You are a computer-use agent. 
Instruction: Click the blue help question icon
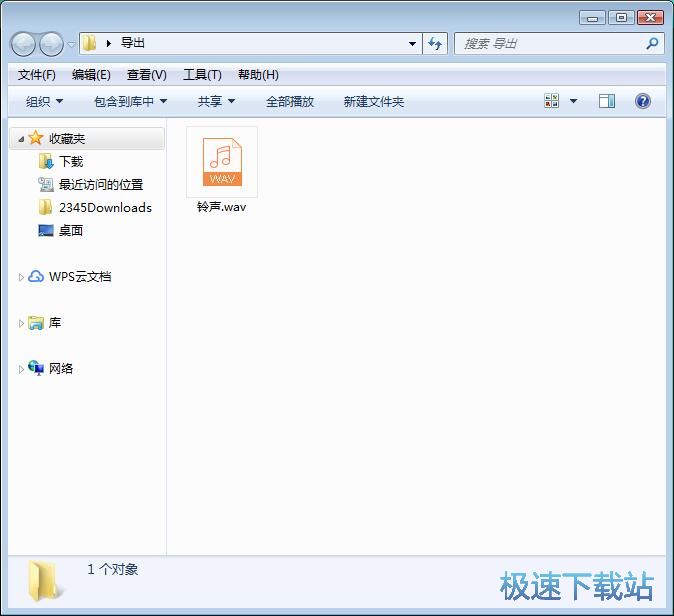pyautogui.click(x=642, y=101)
